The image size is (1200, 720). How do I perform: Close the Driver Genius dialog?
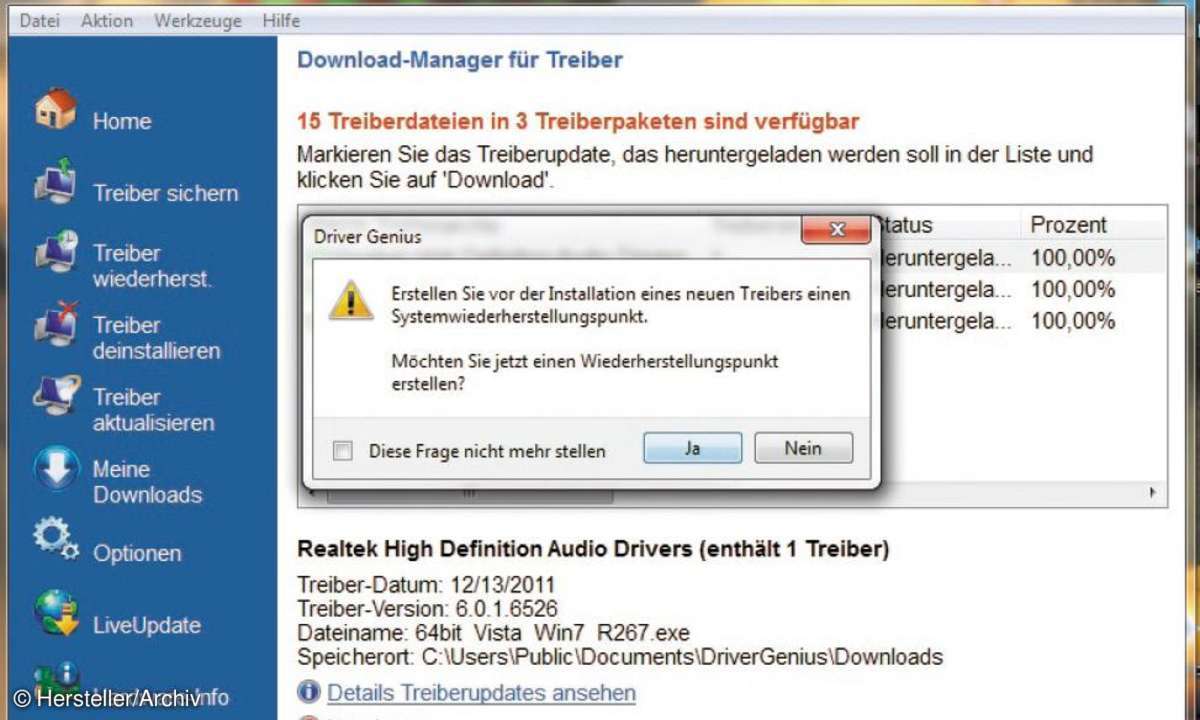pyautogui.click(x=836, y=230)
